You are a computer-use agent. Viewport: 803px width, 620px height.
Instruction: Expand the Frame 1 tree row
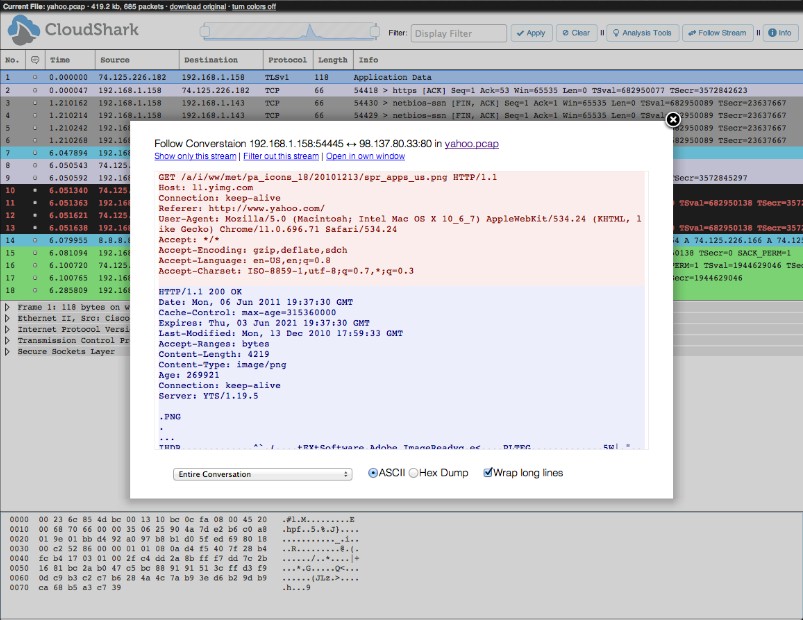pyautogui.click(x=7, y=307)
